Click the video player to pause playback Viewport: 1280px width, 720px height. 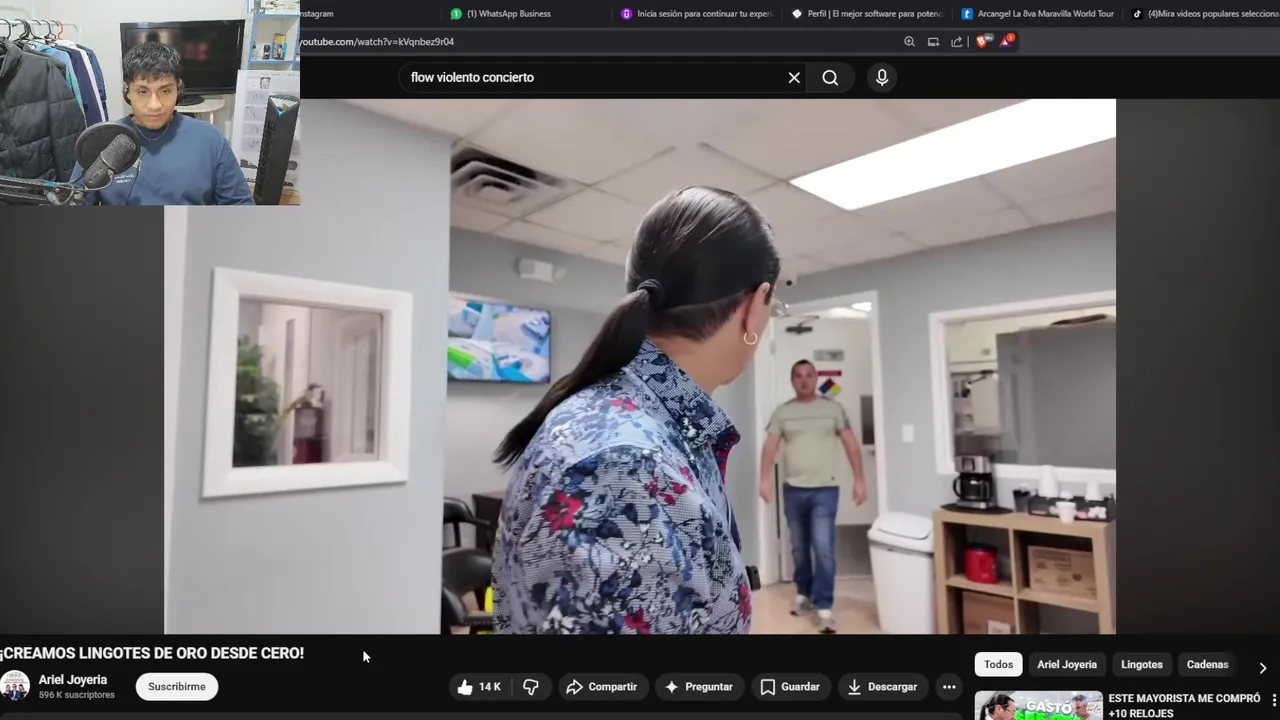point(640,366)
